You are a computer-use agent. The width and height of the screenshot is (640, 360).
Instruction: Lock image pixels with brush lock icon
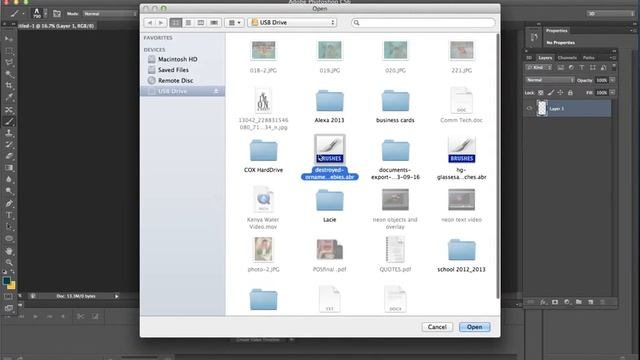tap(551, 93)
